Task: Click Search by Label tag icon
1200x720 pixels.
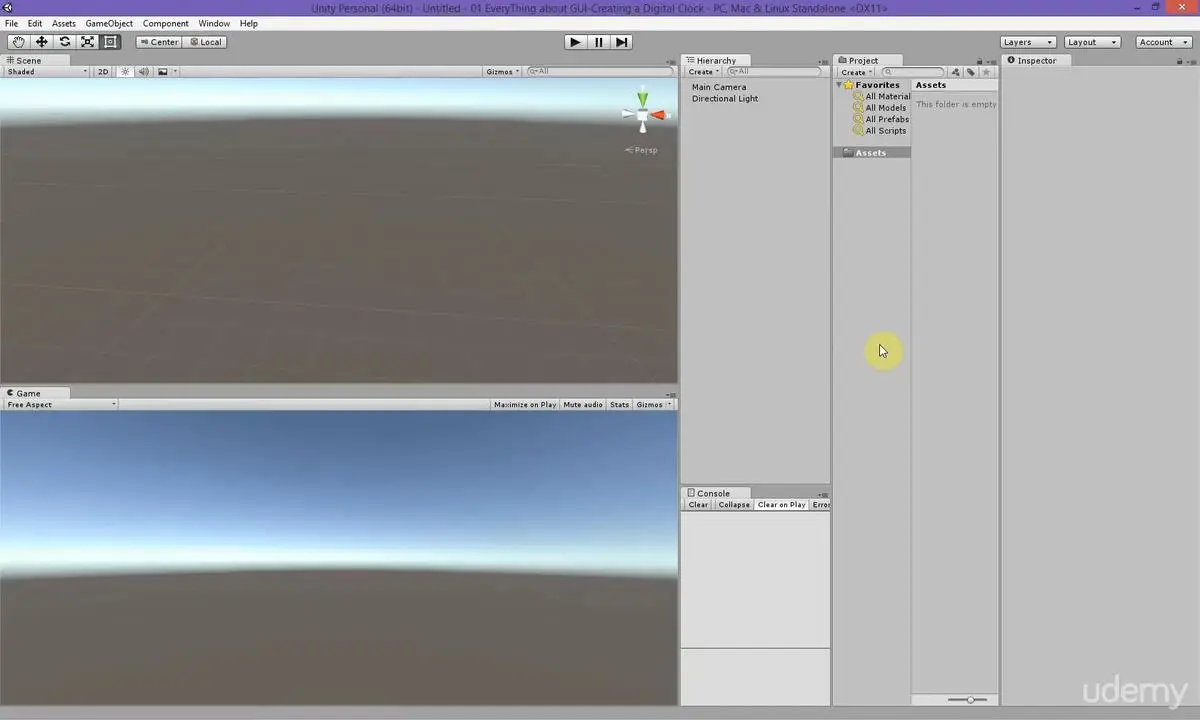Action: pos(970,72)
